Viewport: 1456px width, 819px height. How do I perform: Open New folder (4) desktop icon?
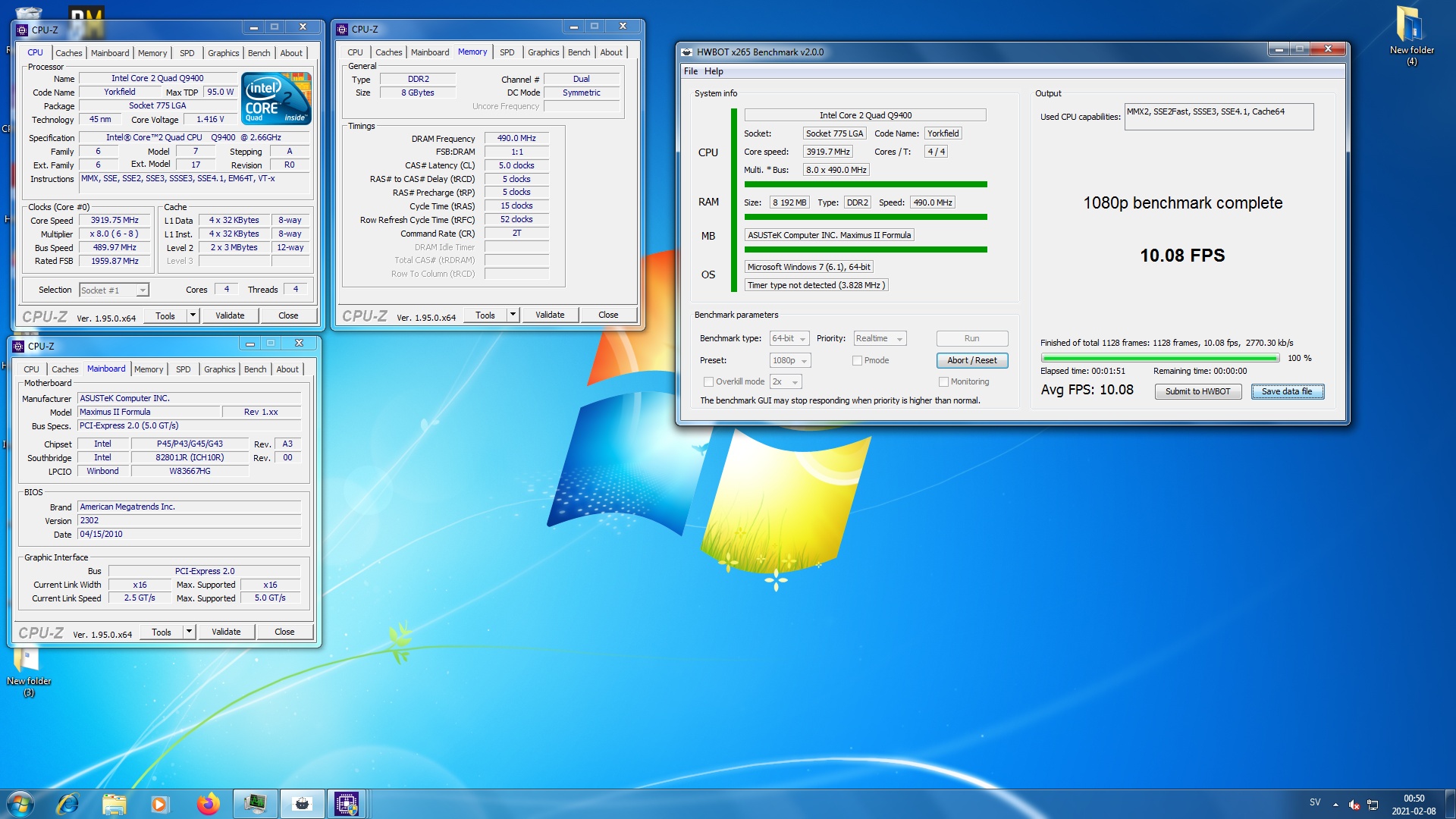click(1411, 35)
